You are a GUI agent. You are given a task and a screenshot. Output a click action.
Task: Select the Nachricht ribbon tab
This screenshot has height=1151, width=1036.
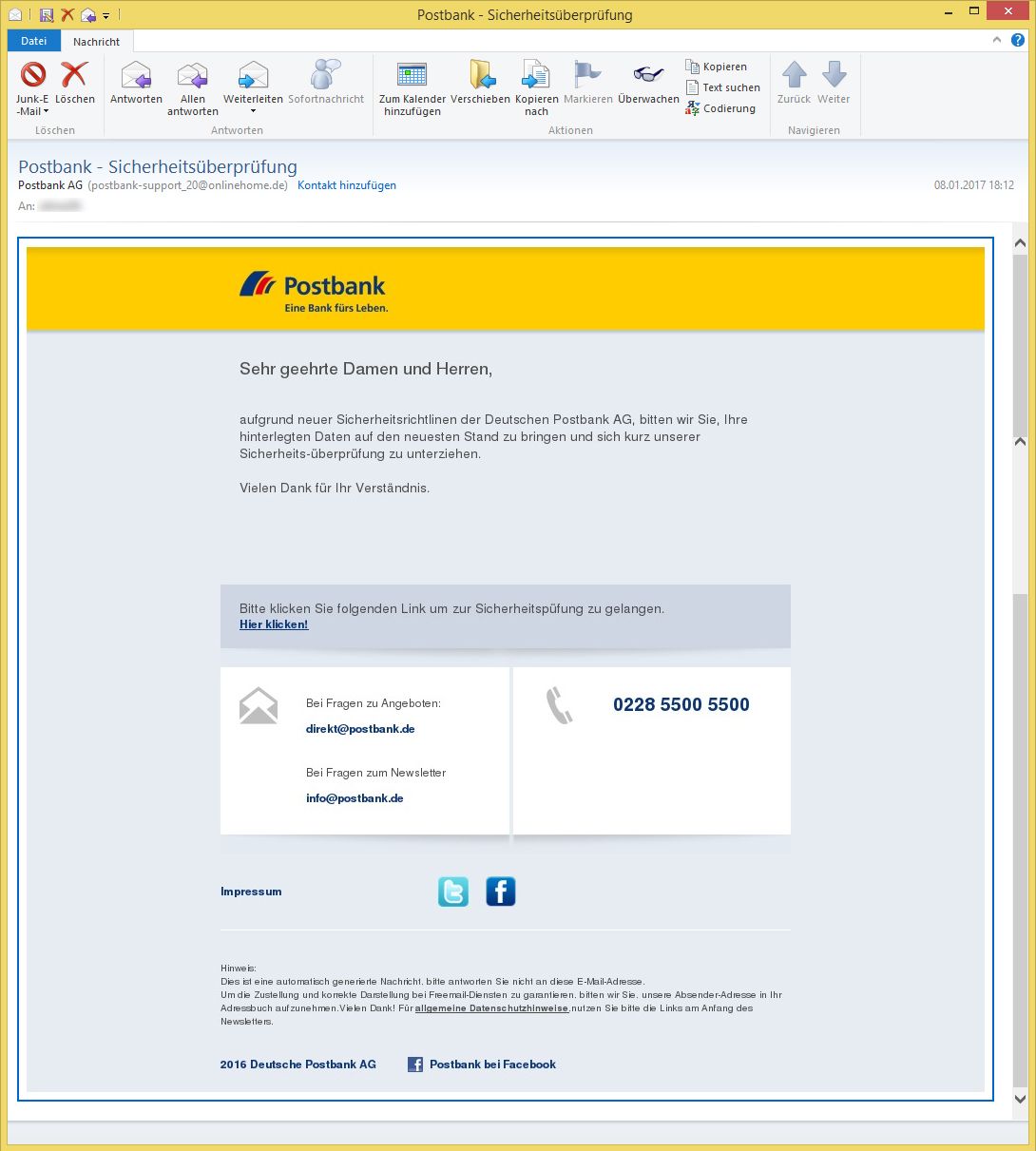point(97,42)
